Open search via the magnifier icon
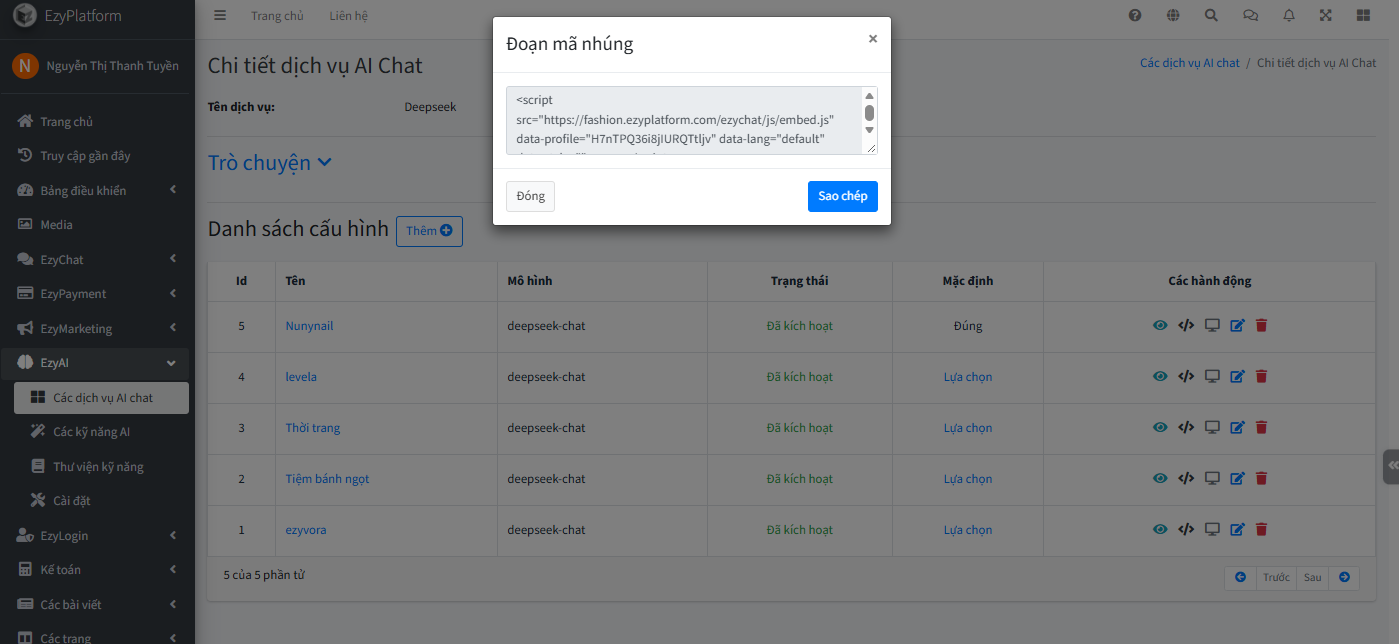Screen dimensions: 1399x644 pyautogui.click(x=1211, y=15)
